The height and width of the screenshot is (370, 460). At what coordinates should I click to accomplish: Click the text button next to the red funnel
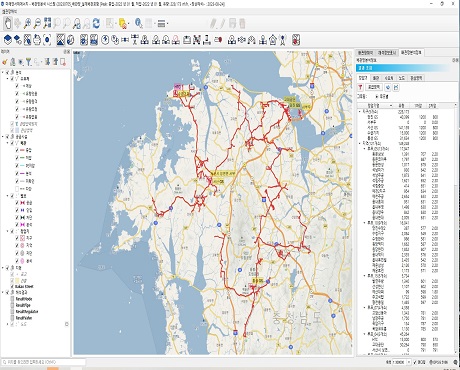point(374,87)
